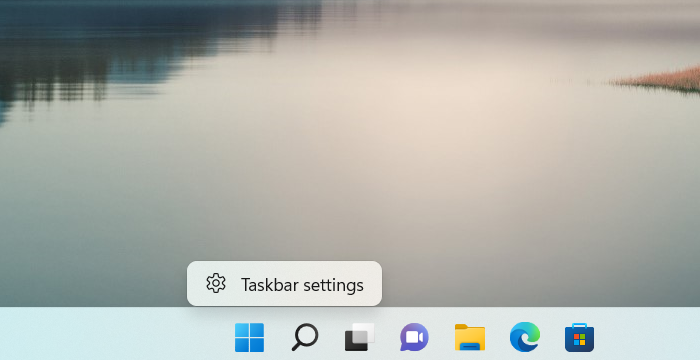Select Taskbar settings menu entry
Screen dimensions: 700x360
coord(284,284)
